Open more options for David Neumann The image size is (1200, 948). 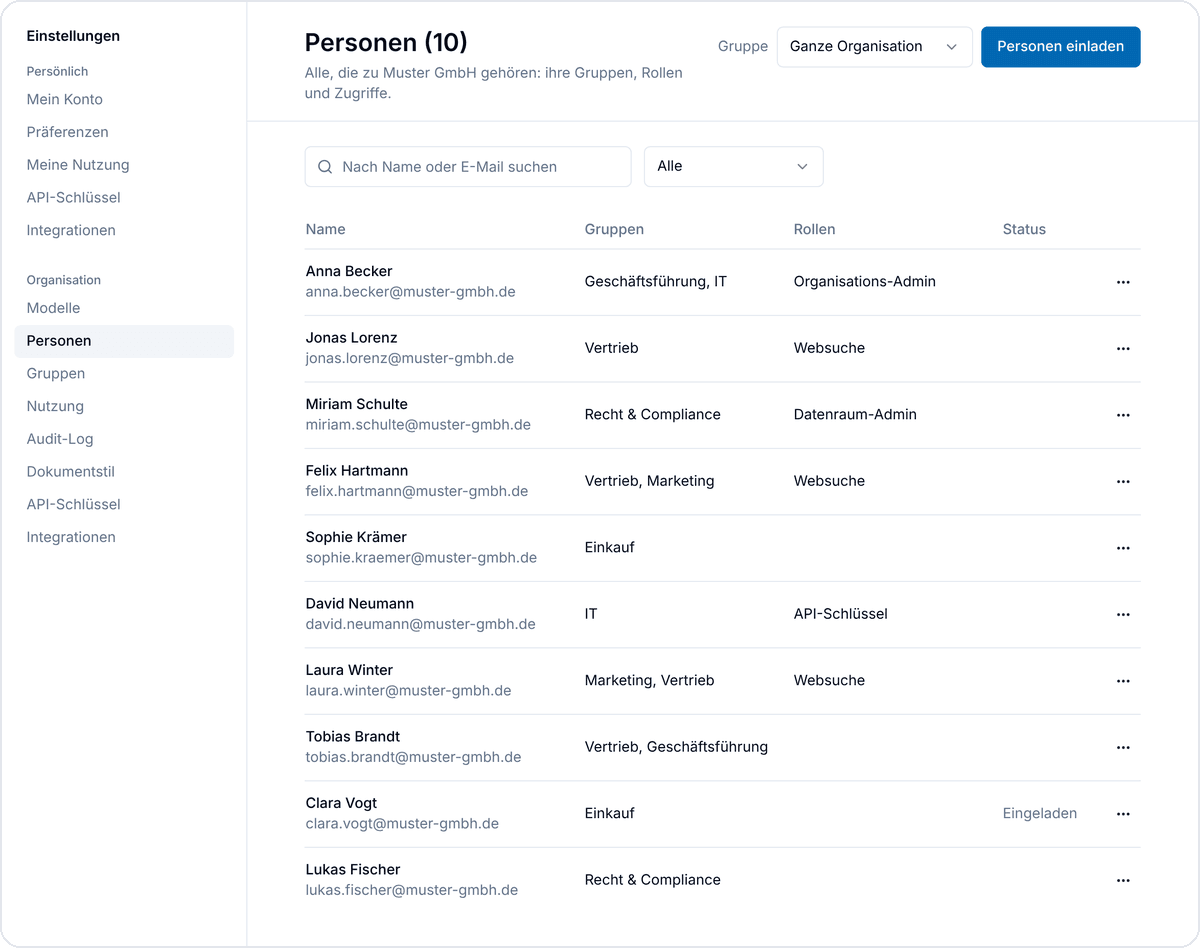[x=1123, y=614]
